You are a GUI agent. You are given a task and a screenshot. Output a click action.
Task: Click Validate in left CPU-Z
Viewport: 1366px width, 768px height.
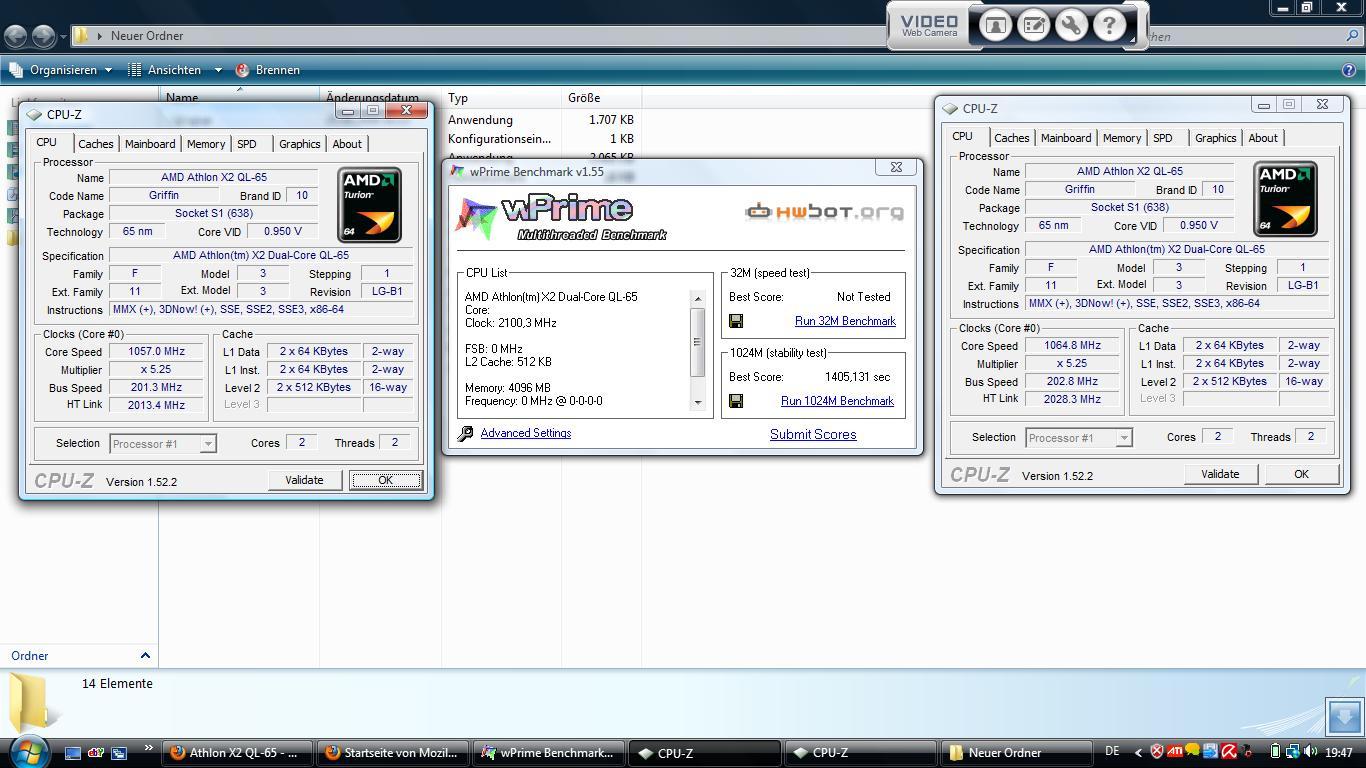pyautogui.click(x=304, y=480)
